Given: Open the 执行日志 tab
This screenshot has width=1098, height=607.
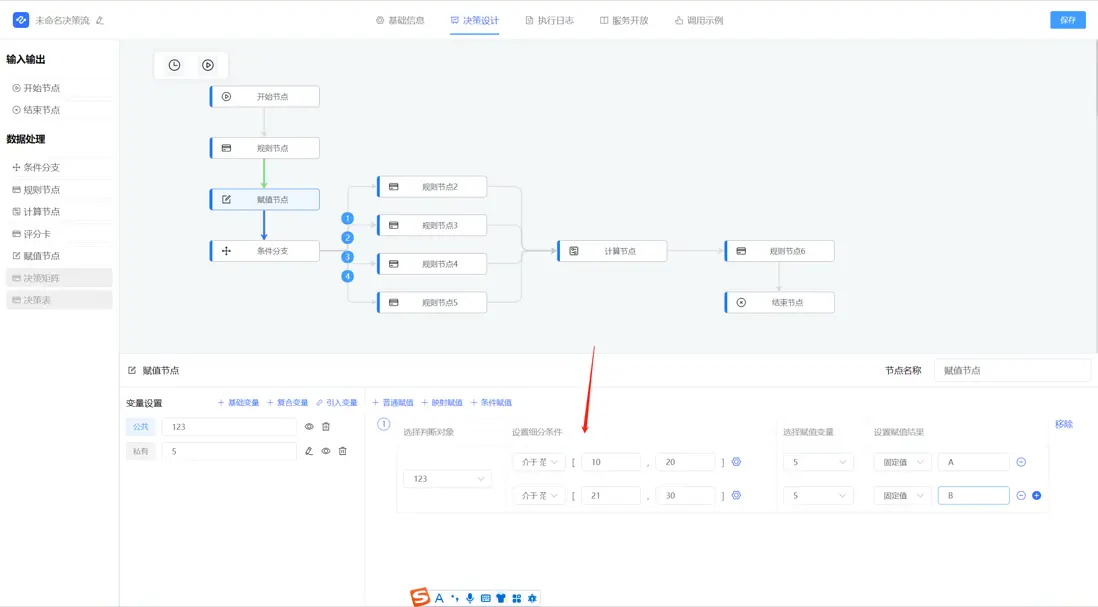Looking at the screenshot, I should [x=550, y=20].
